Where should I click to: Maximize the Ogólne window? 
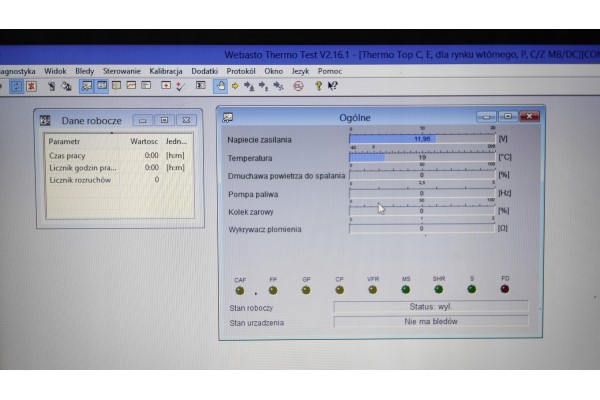(508, 116)
